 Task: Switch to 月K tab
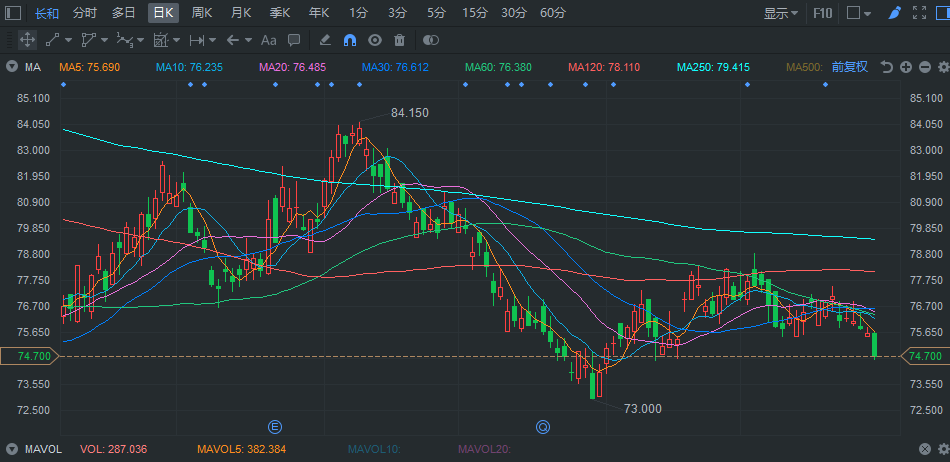(241, 13)
